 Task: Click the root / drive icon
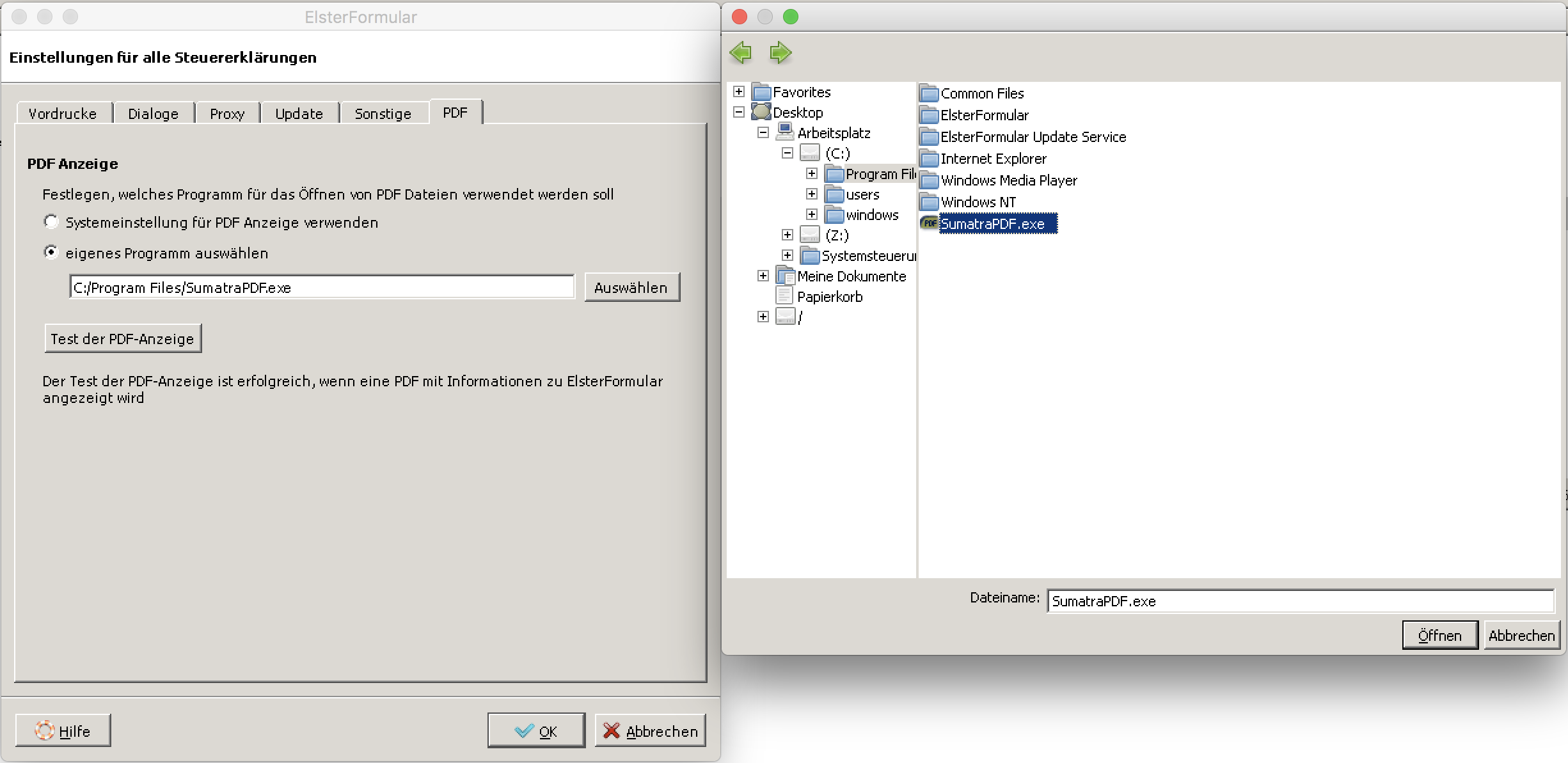pyautogui.click(x=786, y=317)
